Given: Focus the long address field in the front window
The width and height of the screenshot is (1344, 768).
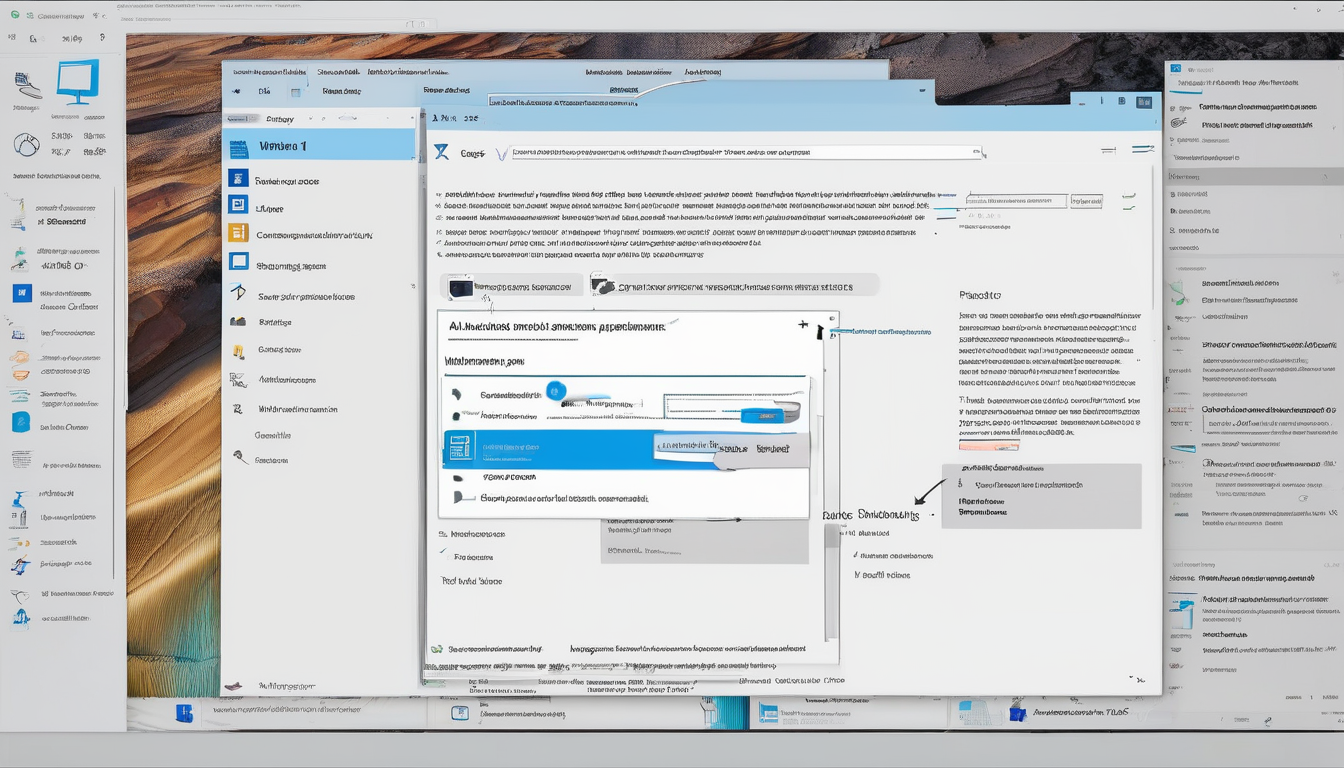Looking at the screenshot, I should [x=748, y=153].
